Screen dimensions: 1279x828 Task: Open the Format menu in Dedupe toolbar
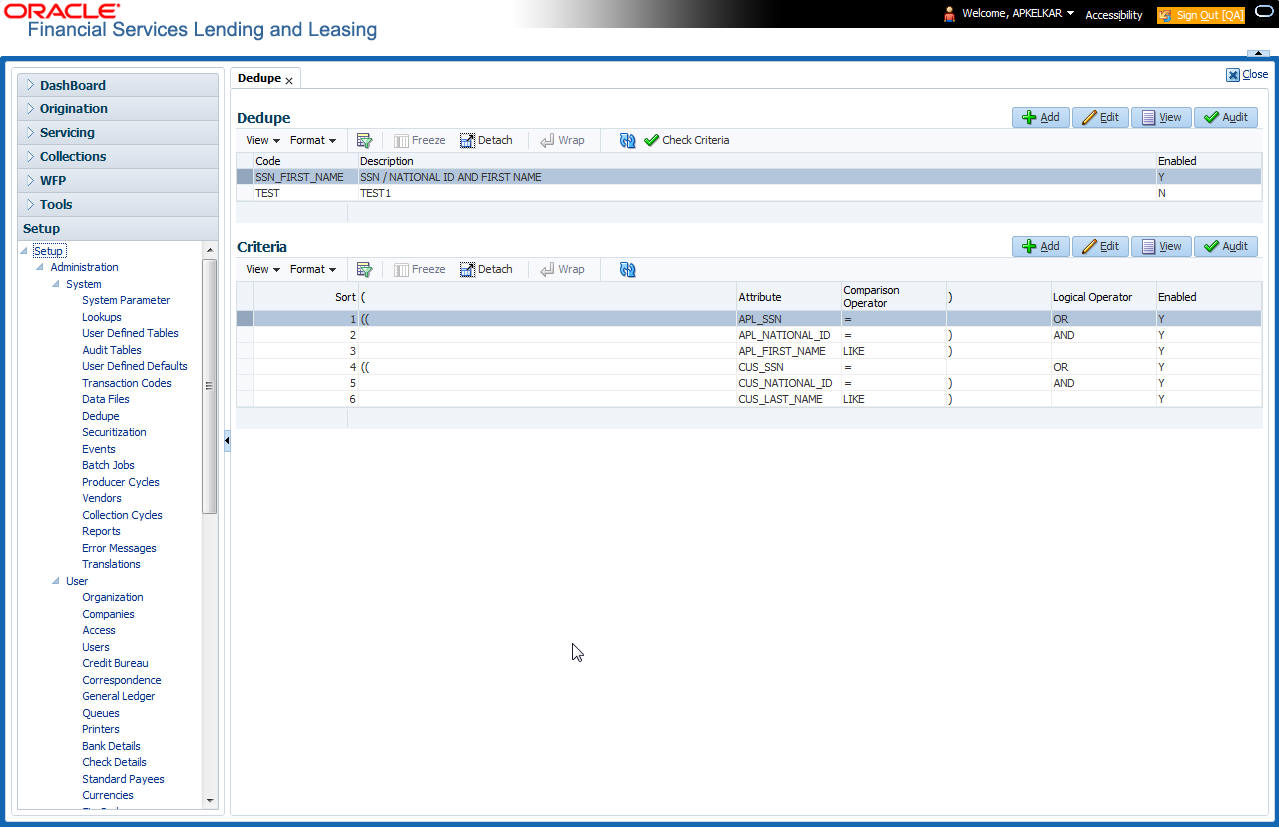tap(313, 141)
